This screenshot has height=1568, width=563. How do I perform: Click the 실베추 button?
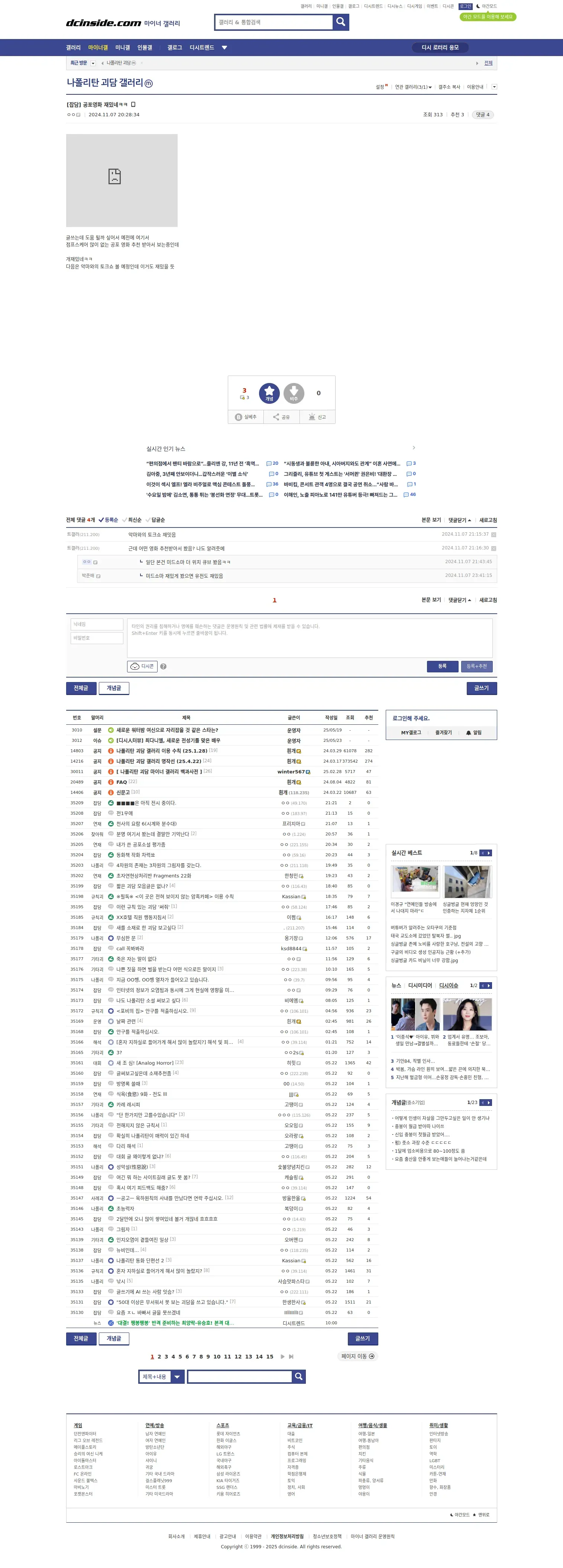coord(246,417)
